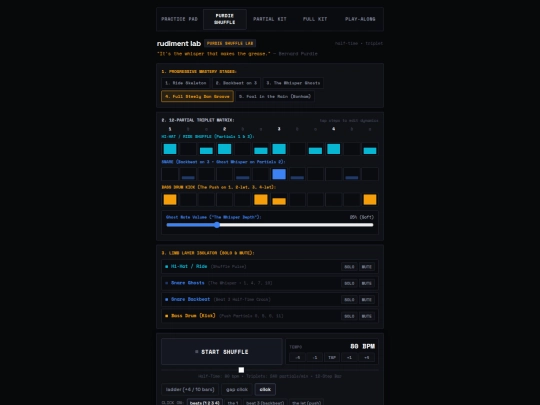Select stage 5 Fool in the Rain
The height and width of the screenshot is (405, 540).
coord(275,96)
